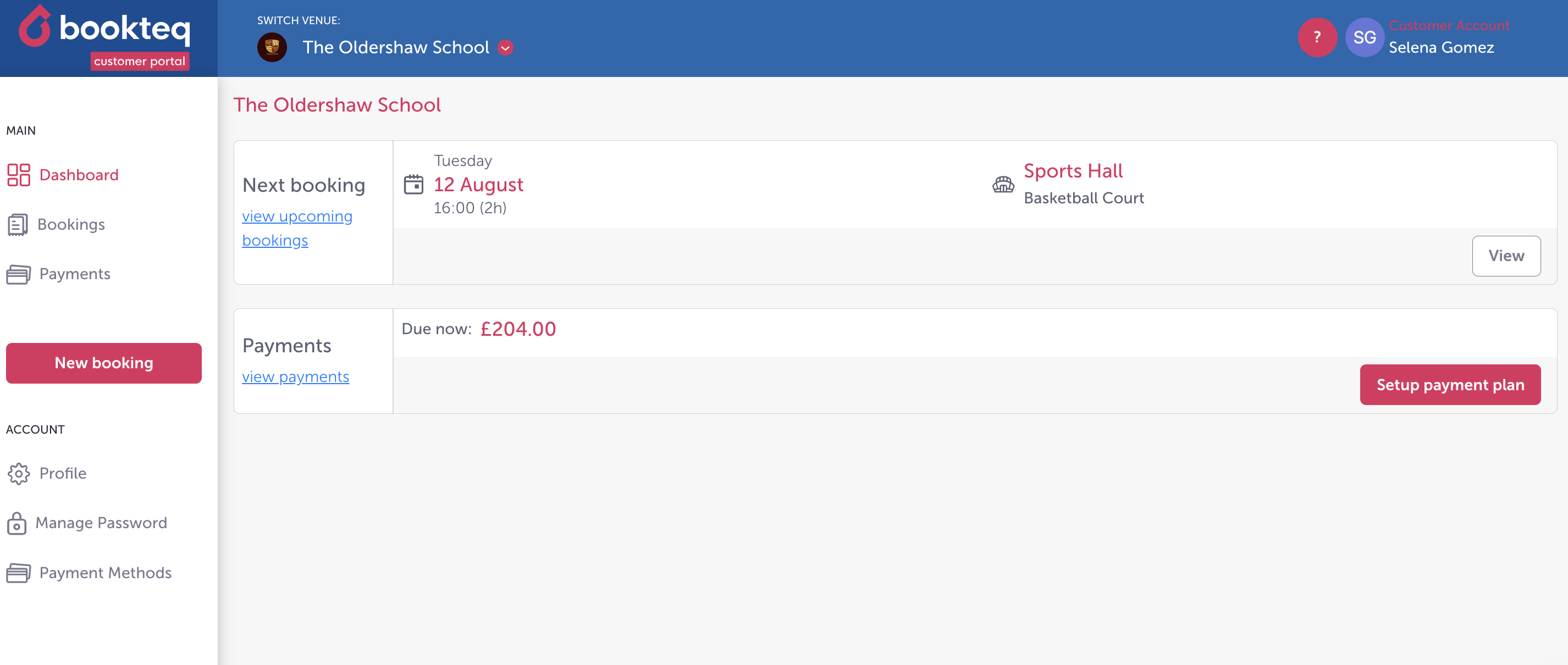Click the Payments card icon in sidebar
Viewport: 1568px width, 665px height.
[18, 274]
